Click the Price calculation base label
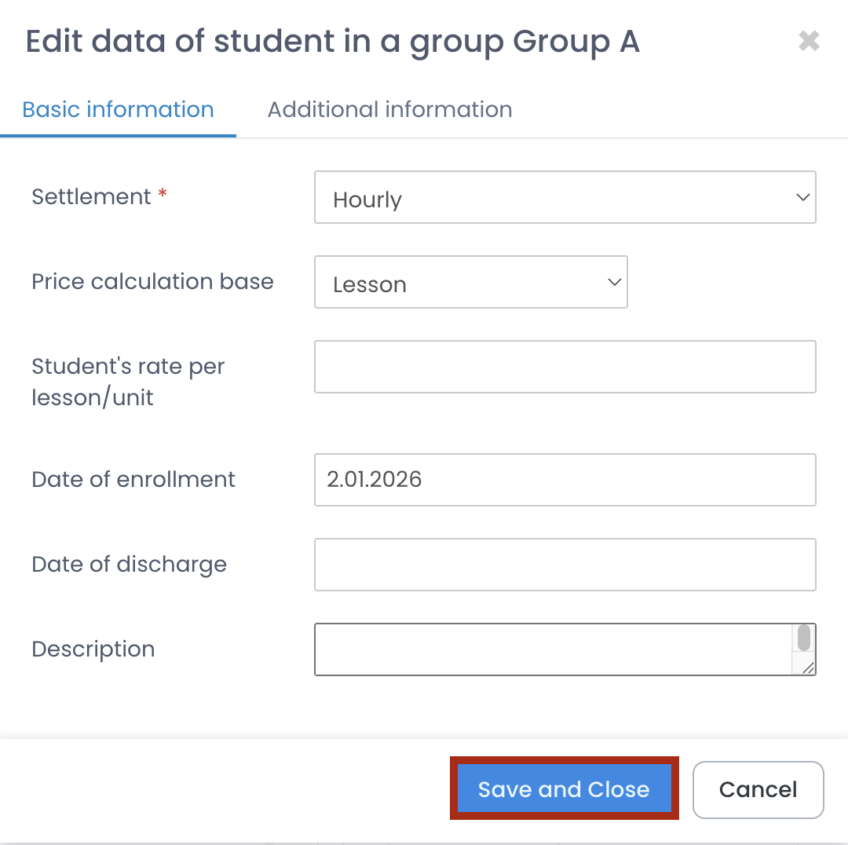This screenshot has width=848, height=845. 152,282
